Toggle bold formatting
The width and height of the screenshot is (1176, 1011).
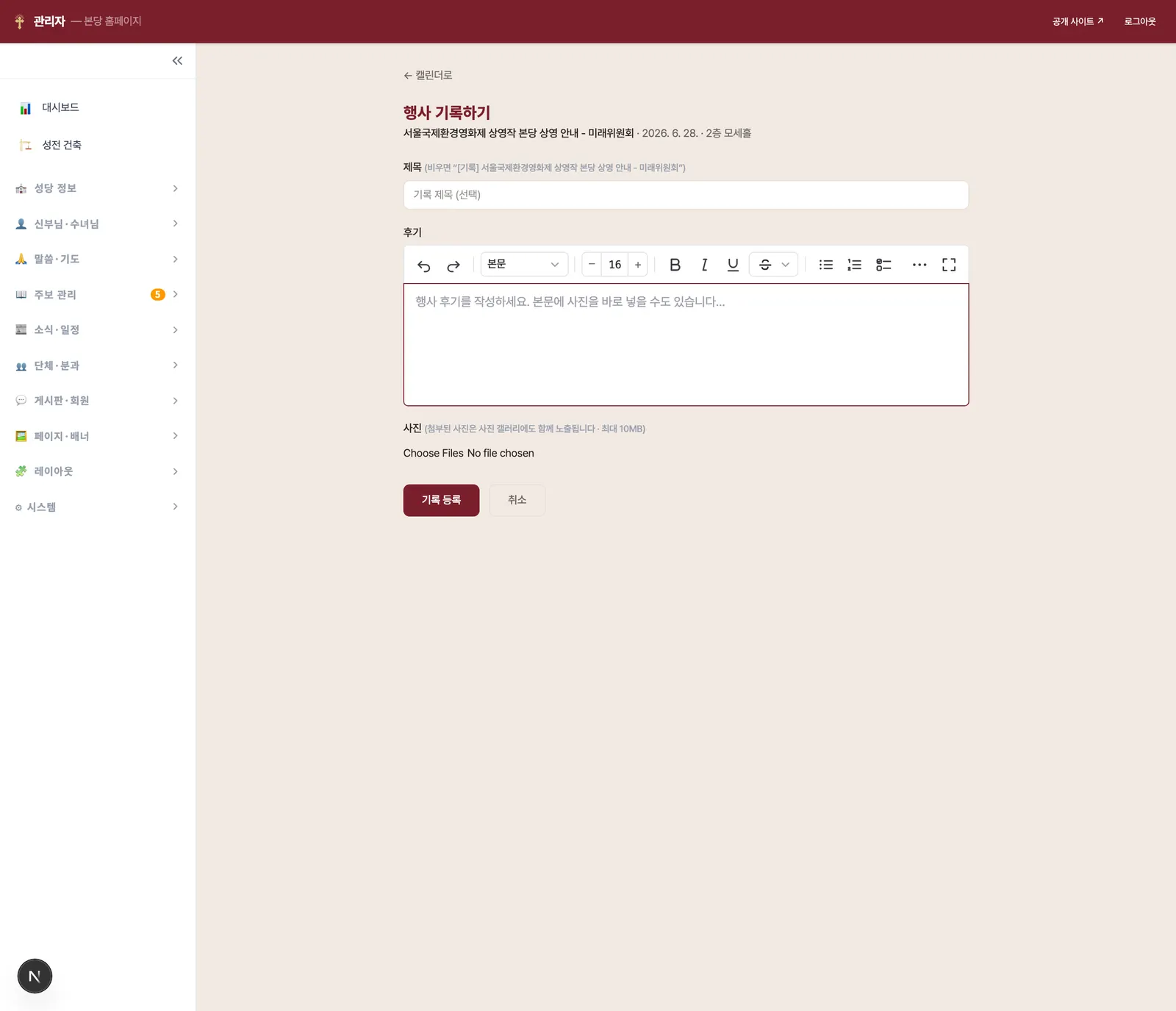point(675,265)
